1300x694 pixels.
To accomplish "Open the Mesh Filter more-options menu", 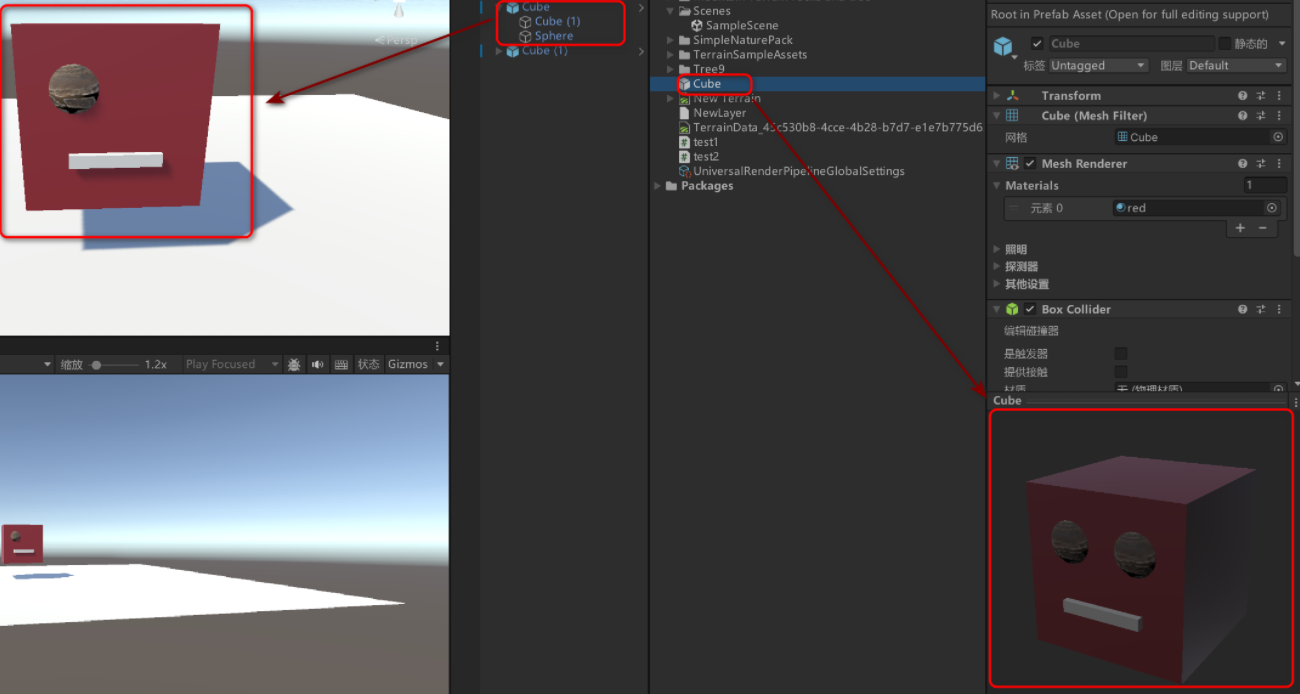I will [1279, 116].
